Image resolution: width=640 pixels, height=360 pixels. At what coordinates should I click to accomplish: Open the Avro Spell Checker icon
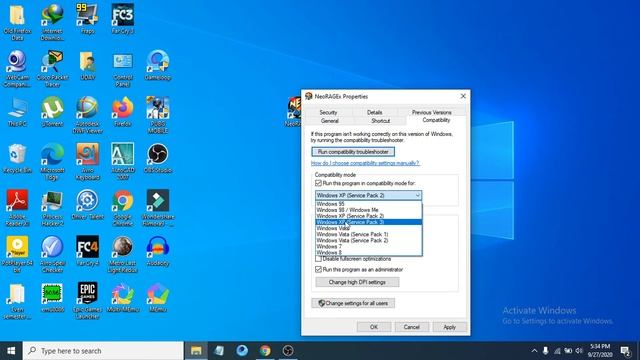coord(52,255)
